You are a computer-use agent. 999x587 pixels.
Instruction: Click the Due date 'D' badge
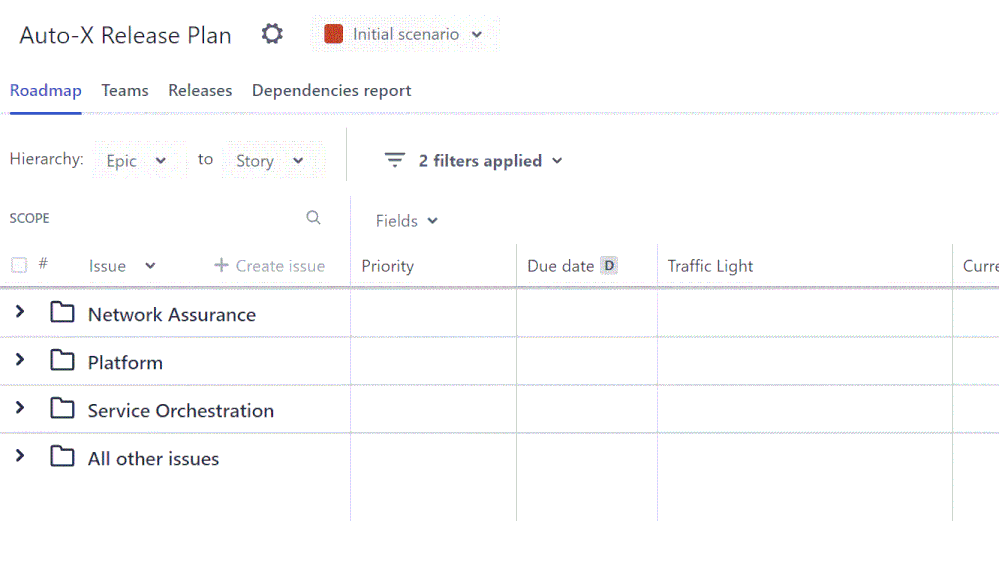point(609,265)
